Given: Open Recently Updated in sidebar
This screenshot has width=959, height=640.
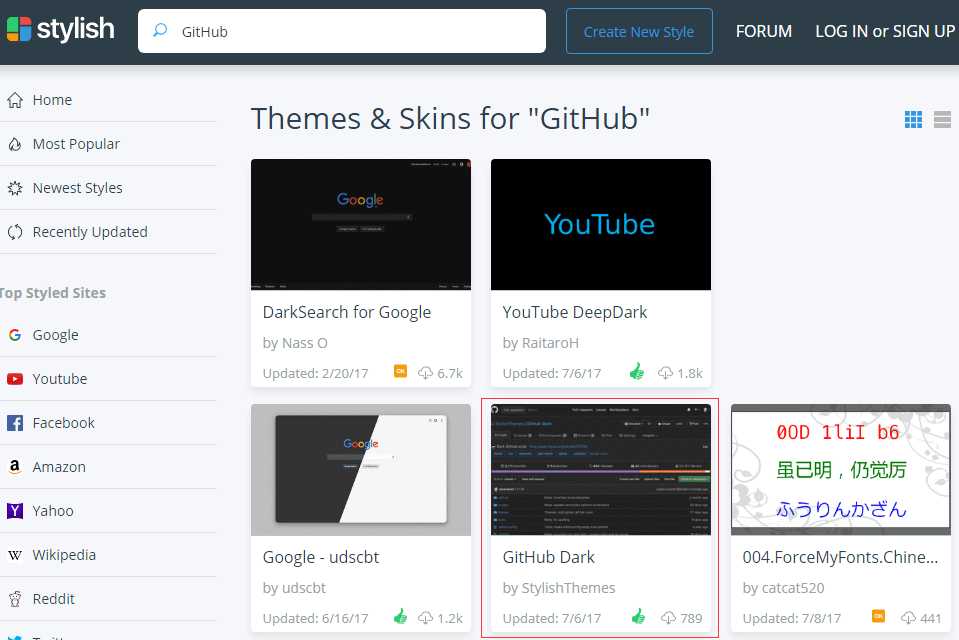Looking at the screenshot, I should coord(90,232).
